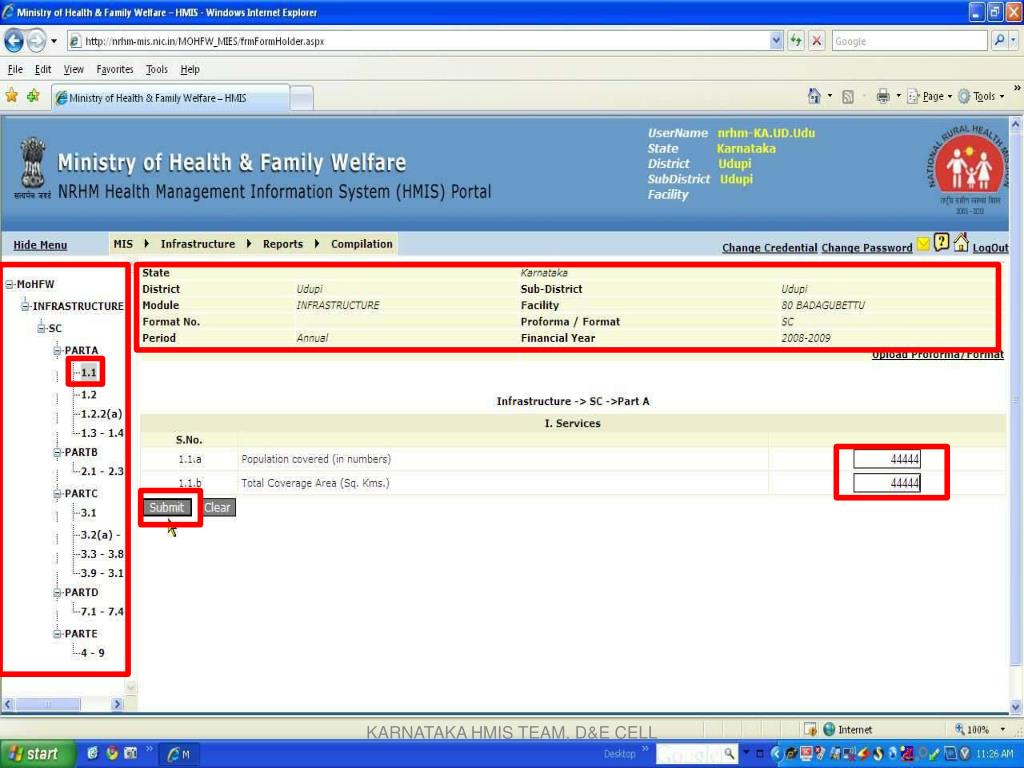
Task: Open the yellow mail envelope icon in portal
Action: pyautogui.click(x=923, y=244)
